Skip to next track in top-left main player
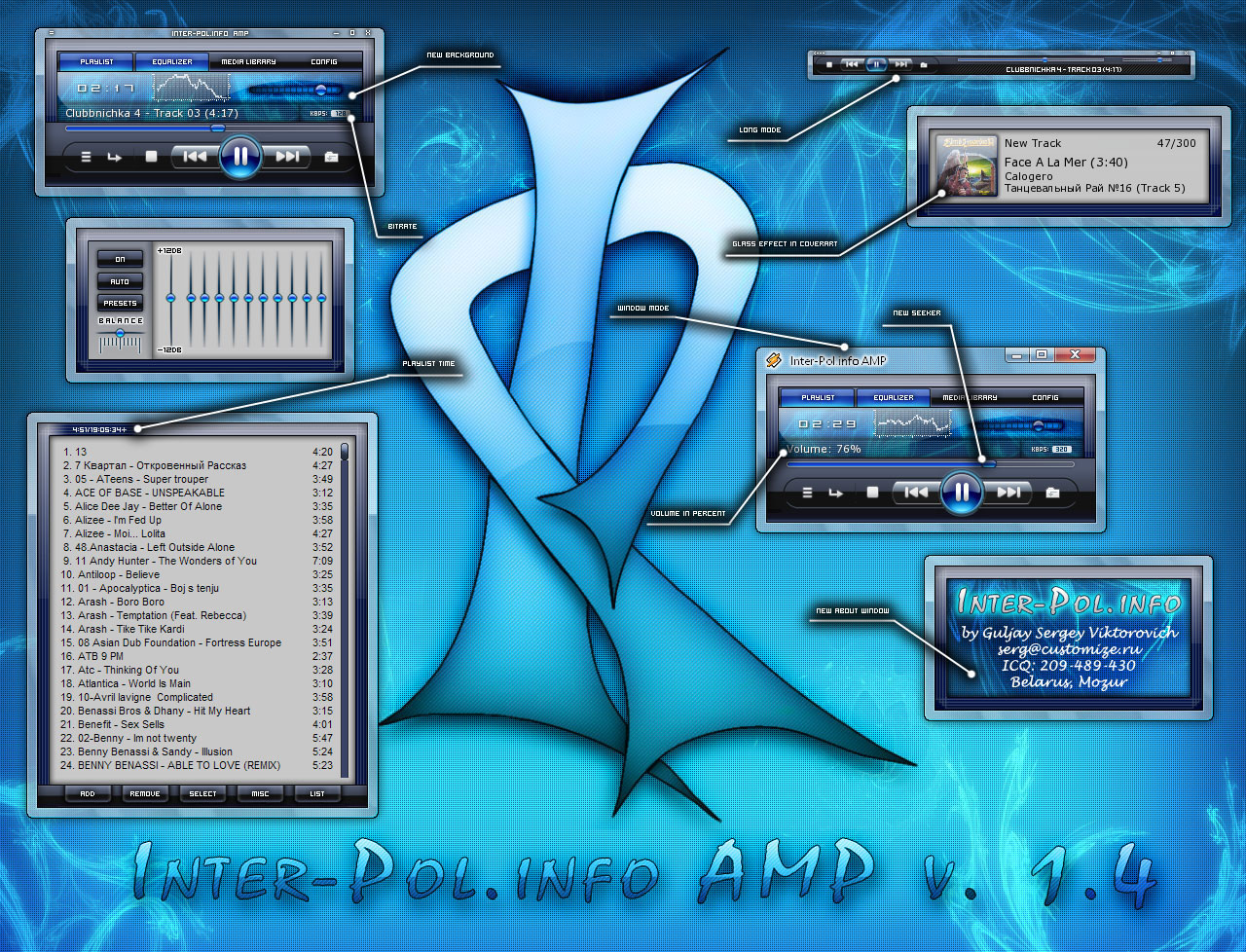 (x=287, y=156)
